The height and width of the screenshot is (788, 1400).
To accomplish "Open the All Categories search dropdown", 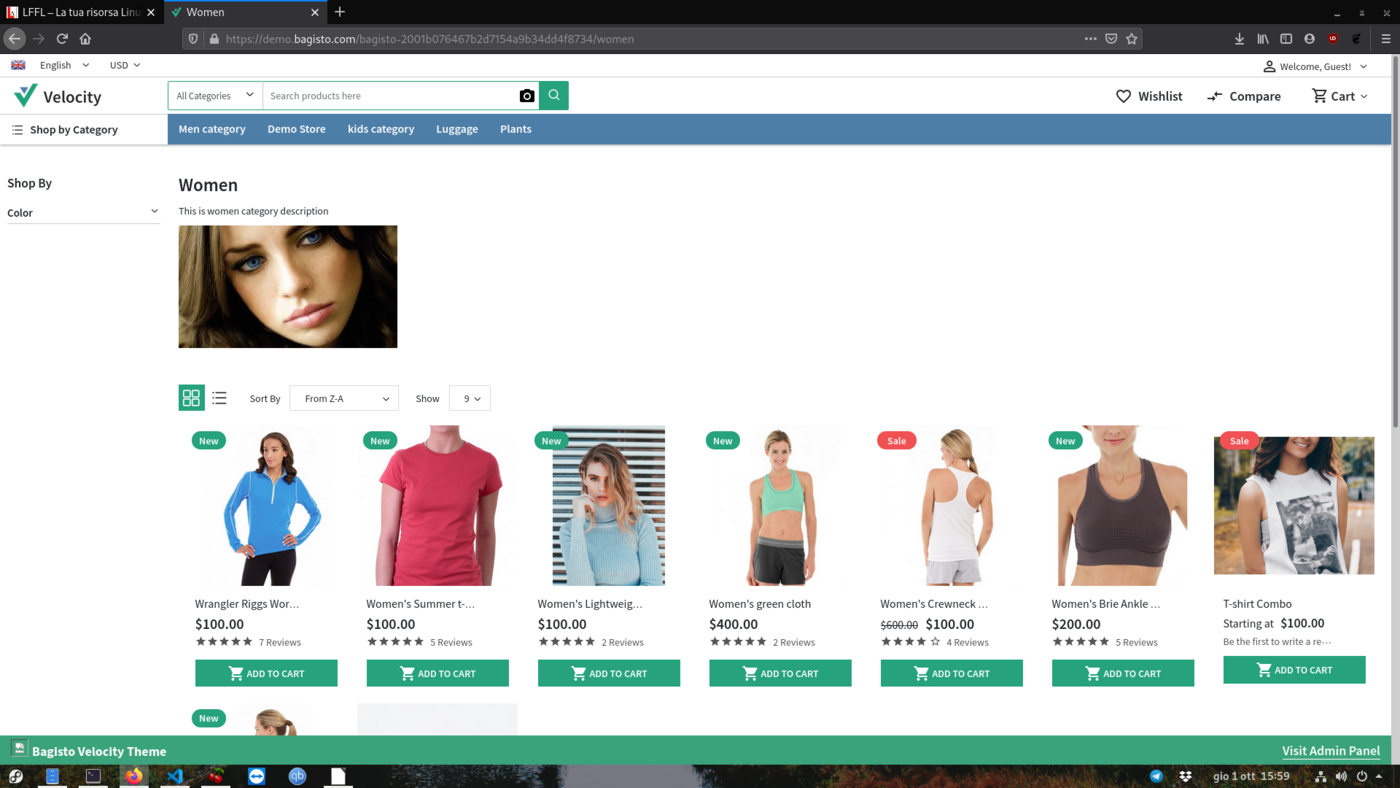I will click(x=215, y=96).
